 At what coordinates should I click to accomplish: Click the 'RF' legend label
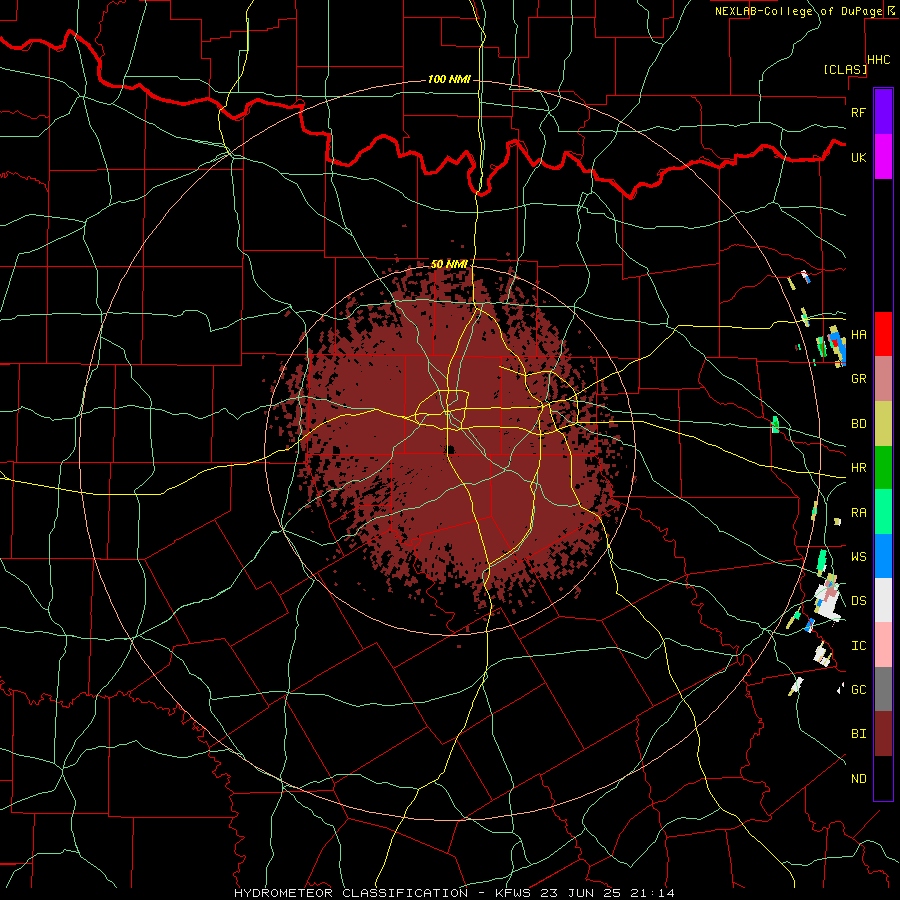click(x=858, y=112)
